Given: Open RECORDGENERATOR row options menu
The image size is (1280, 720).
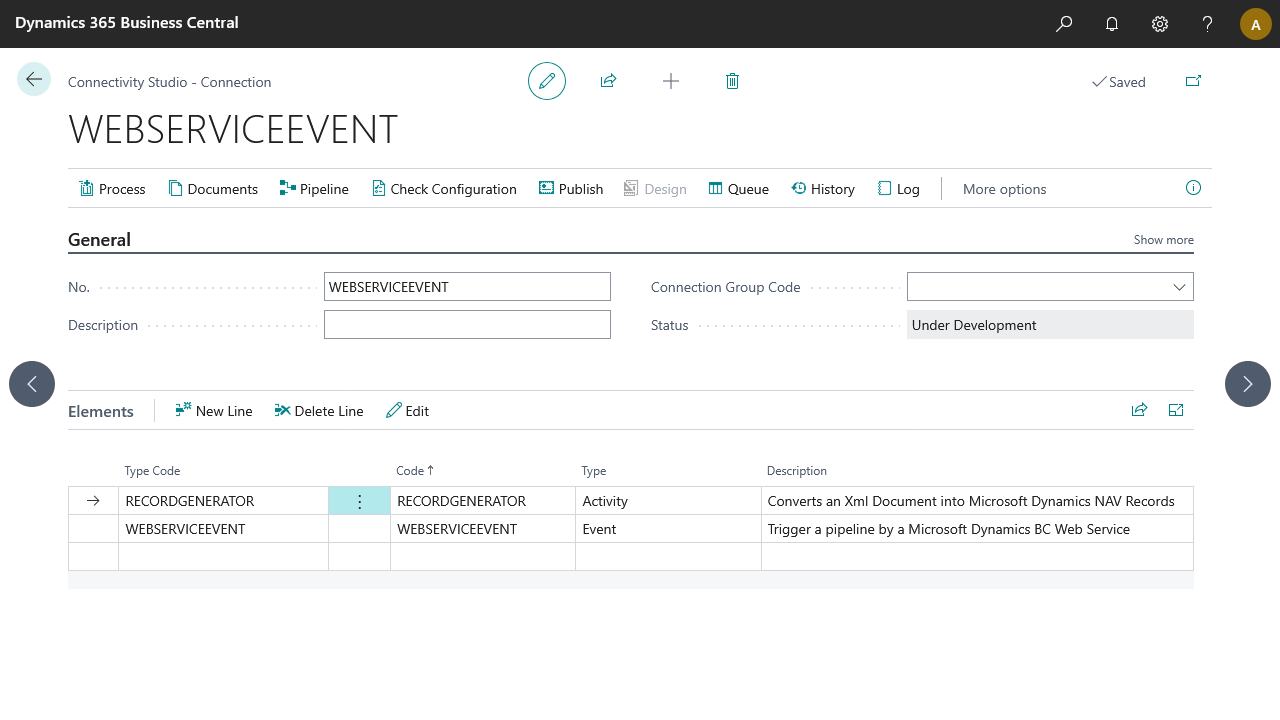Looking at the screenshot, I should click(x=360, y=501).
